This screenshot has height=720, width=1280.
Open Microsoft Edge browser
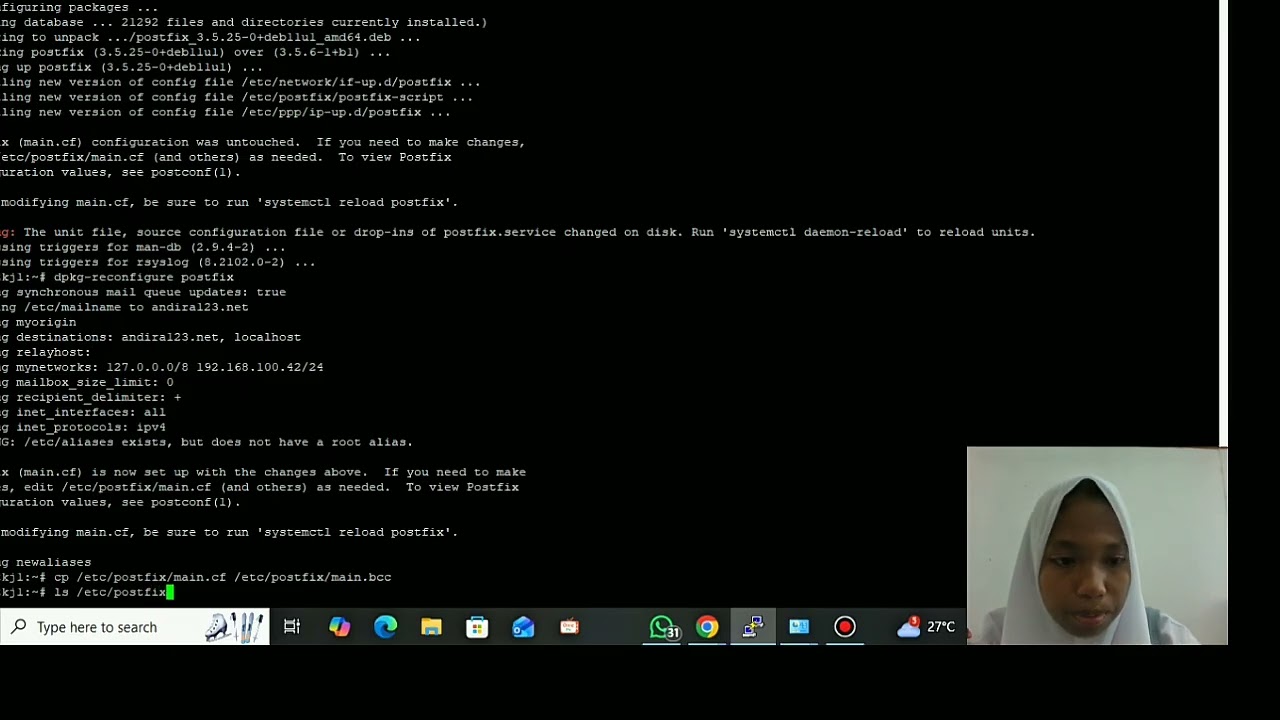click(386, 627)
